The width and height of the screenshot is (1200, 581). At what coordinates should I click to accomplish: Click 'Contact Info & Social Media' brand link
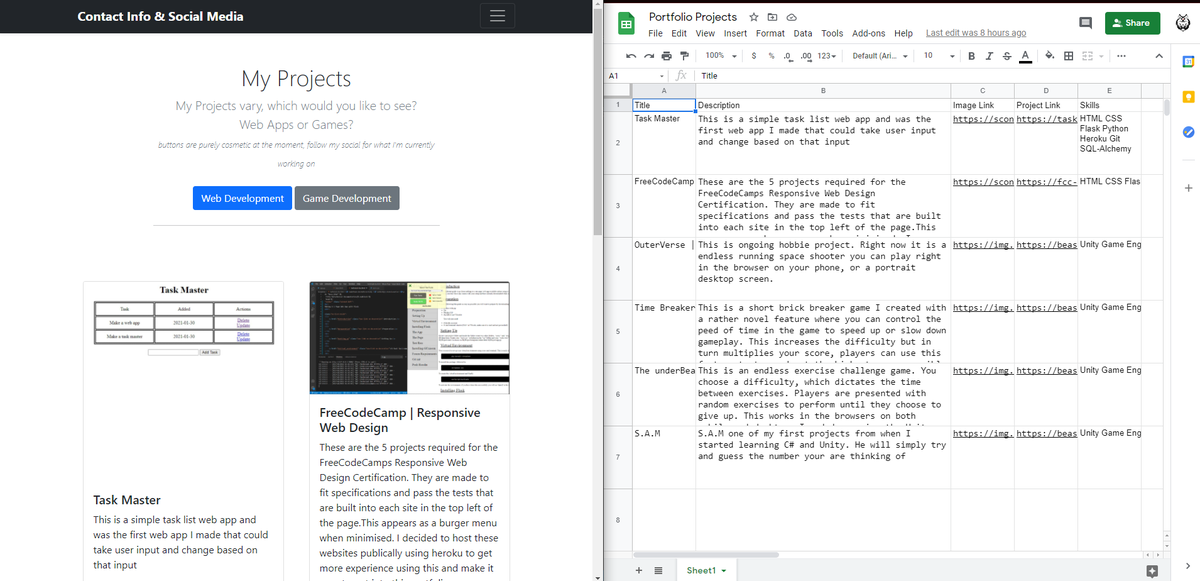[x=160, y=16]
